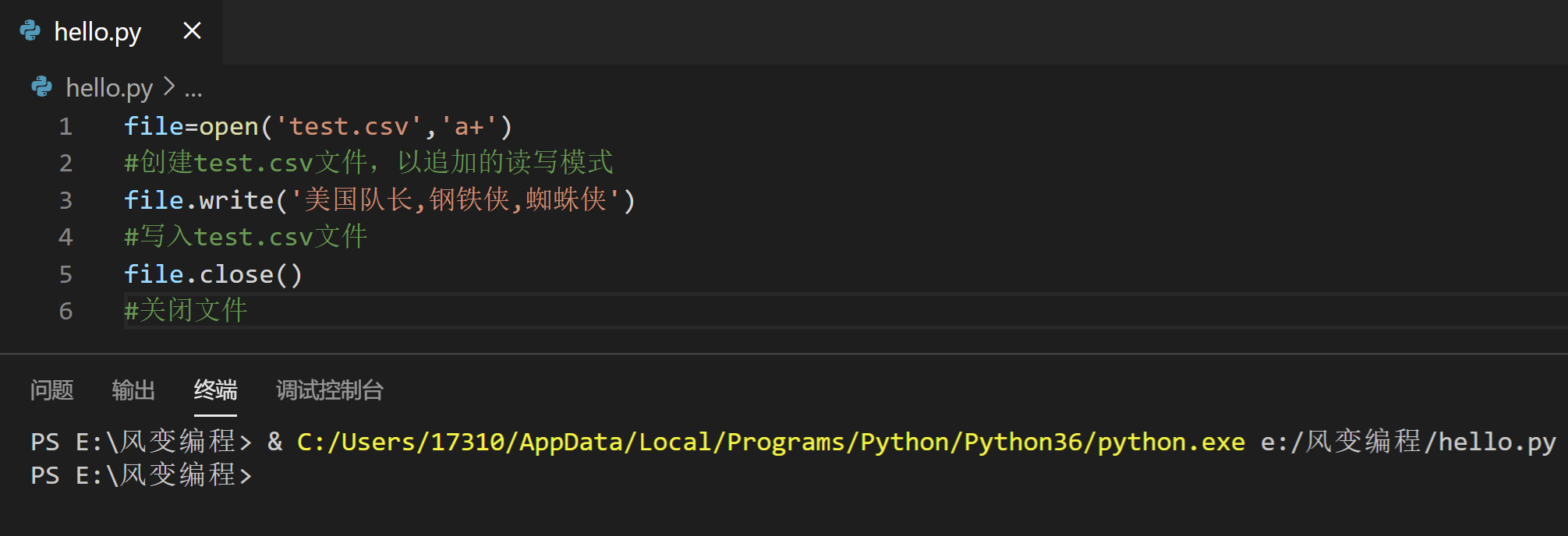Click line number 6 in the gutter

(65, 311)
